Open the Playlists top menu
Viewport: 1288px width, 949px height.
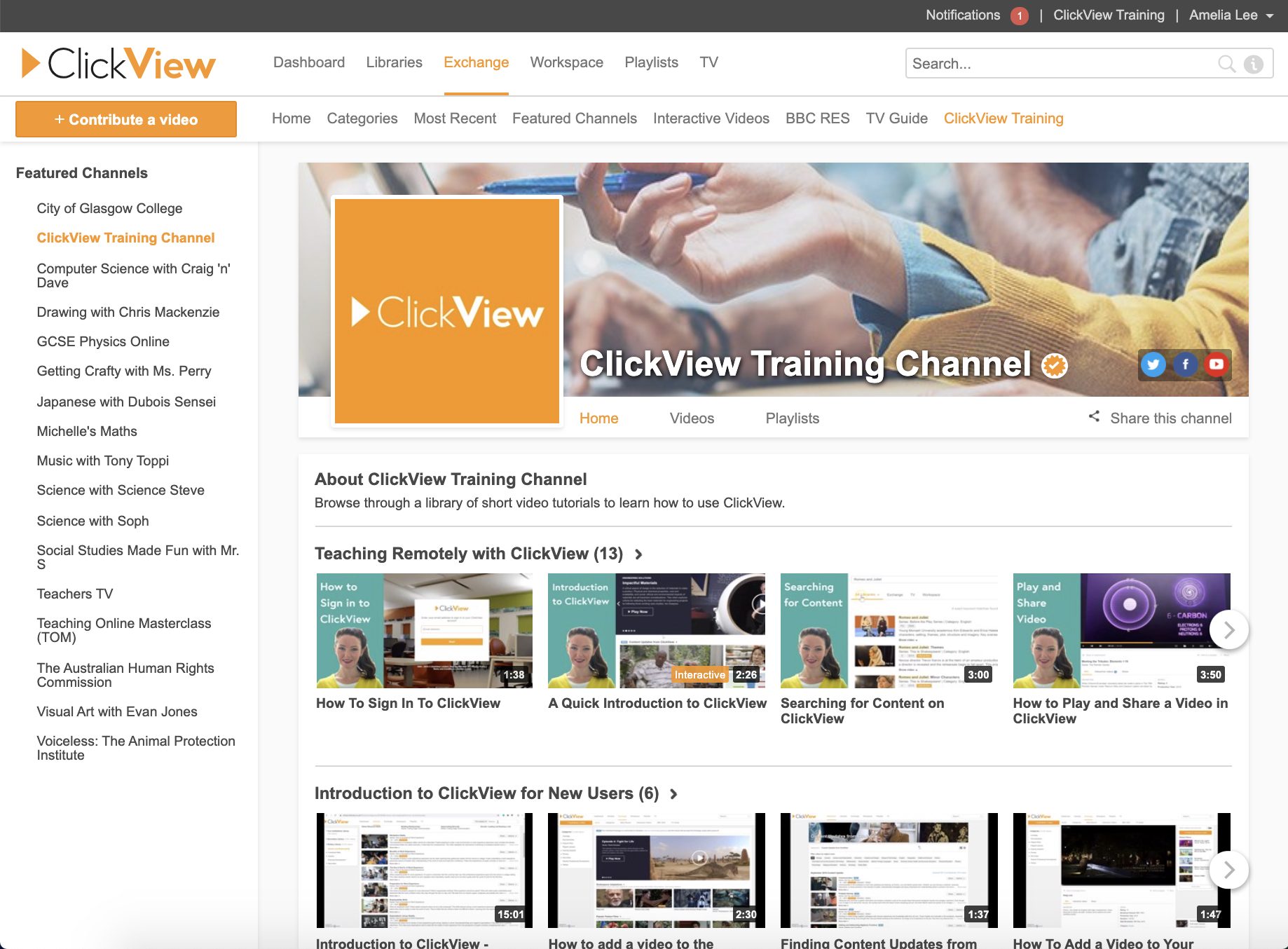pos(651,62)
